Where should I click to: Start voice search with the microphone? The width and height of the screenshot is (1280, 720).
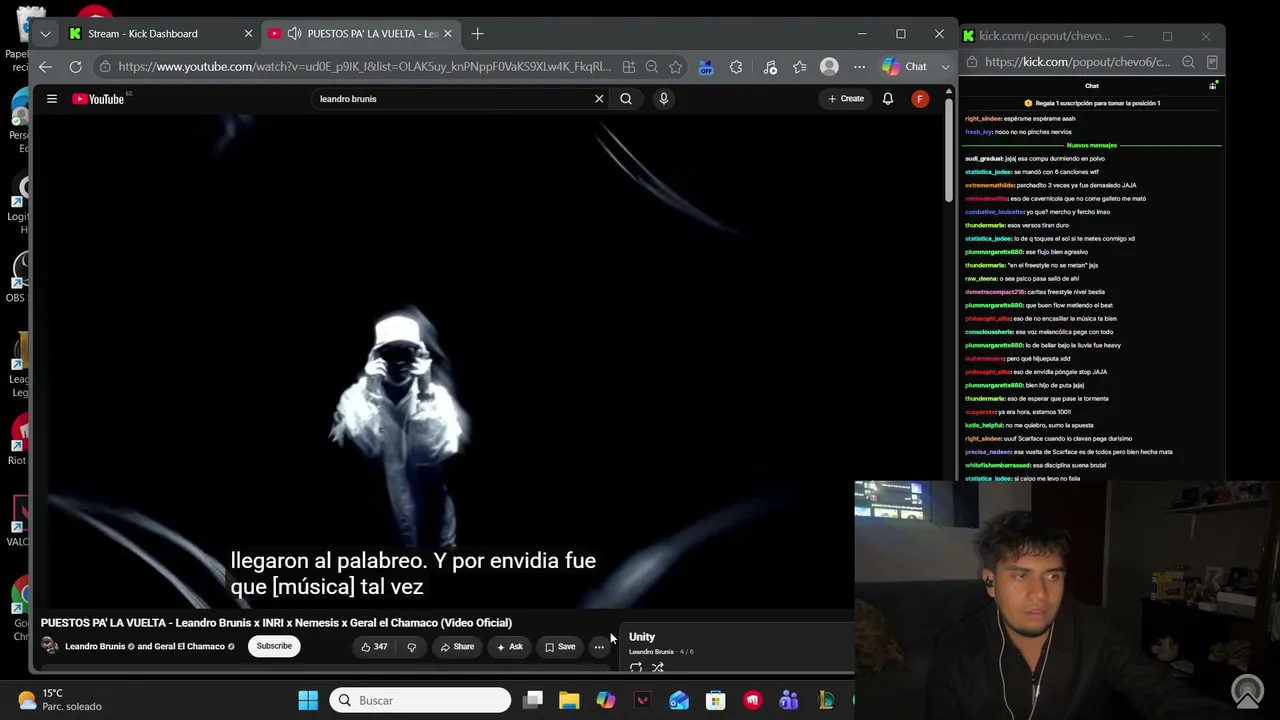663,99
